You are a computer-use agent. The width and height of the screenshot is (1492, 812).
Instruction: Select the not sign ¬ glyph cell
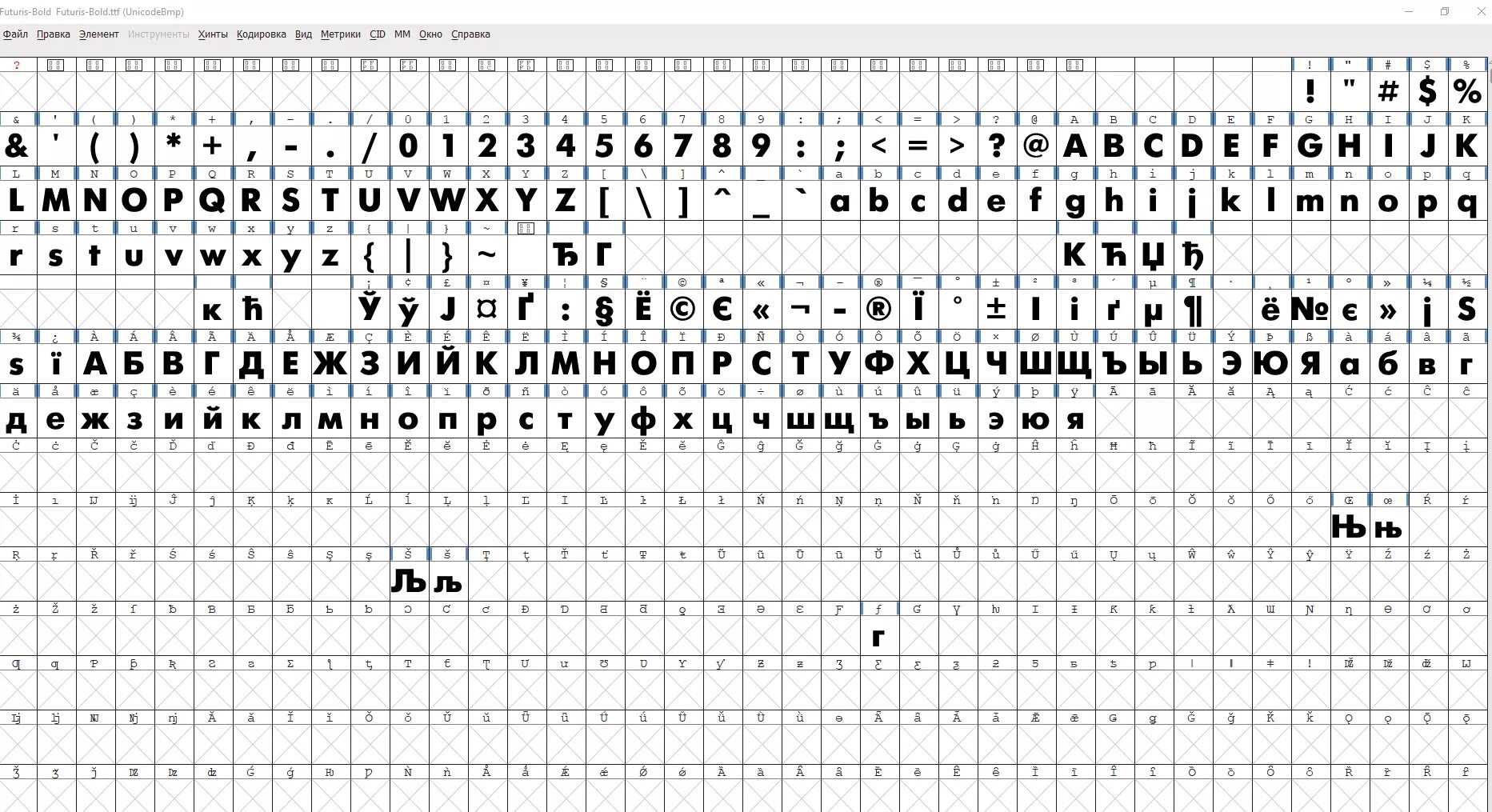click(x=801, y=310)
